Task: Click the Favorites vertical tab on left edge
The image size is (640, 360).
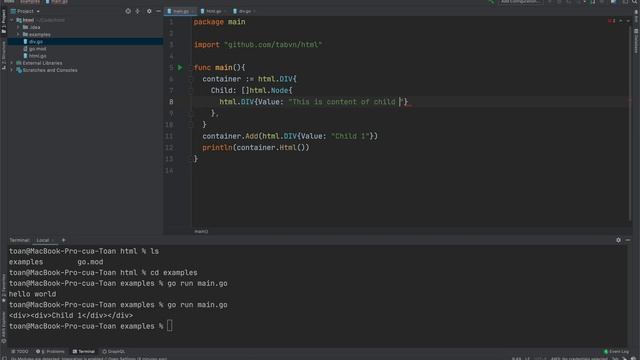Action: (x=3, y=288)
